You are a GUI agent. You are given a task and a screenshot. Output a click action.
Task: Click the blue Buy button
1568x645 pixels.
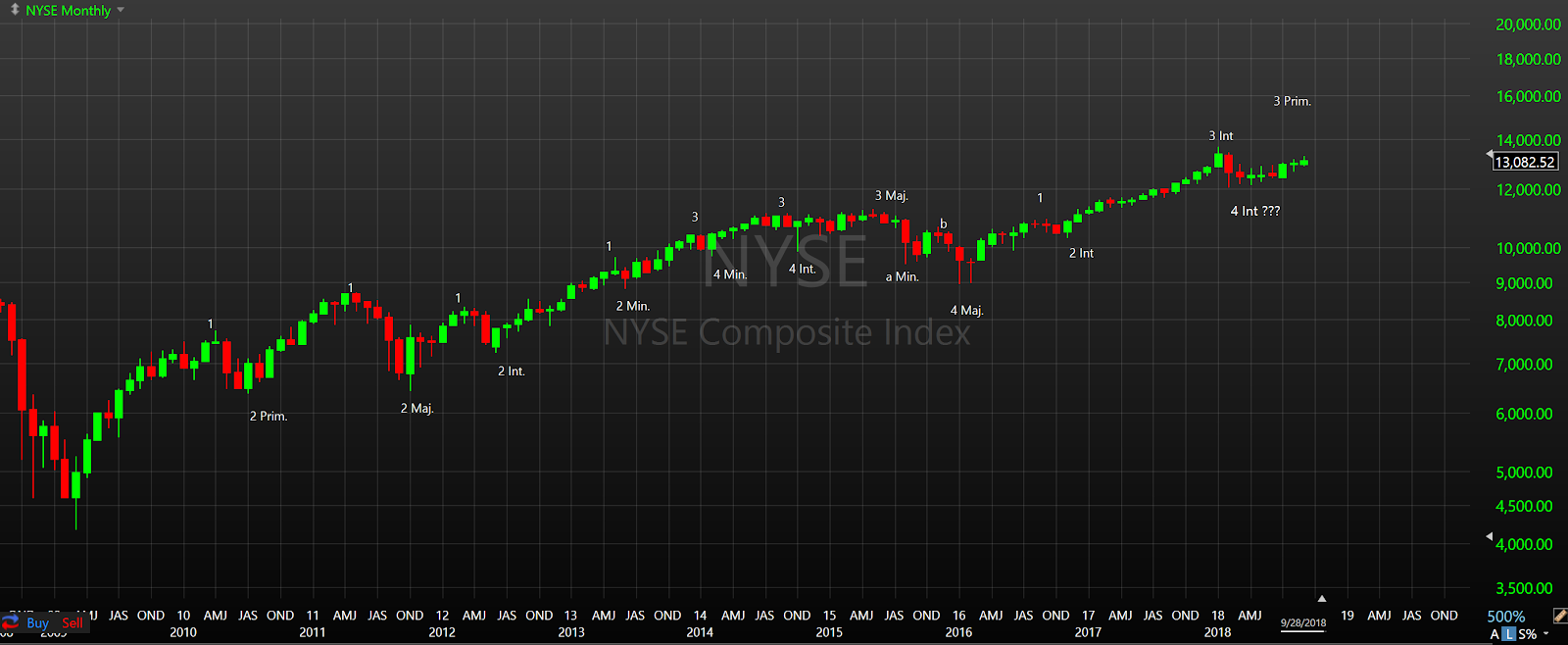pyautogui.click(x=37, y=622)
